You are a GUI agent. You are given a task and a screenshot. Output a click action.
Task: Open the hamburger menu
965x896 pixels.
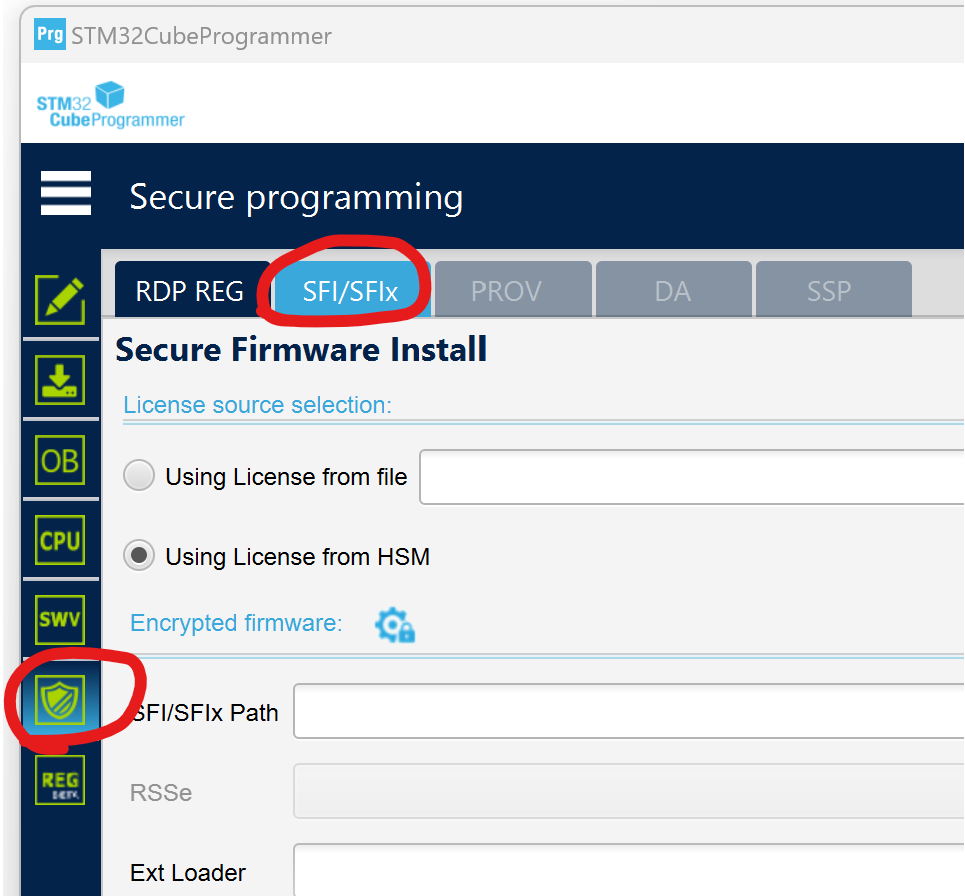[x=66, y=193]
